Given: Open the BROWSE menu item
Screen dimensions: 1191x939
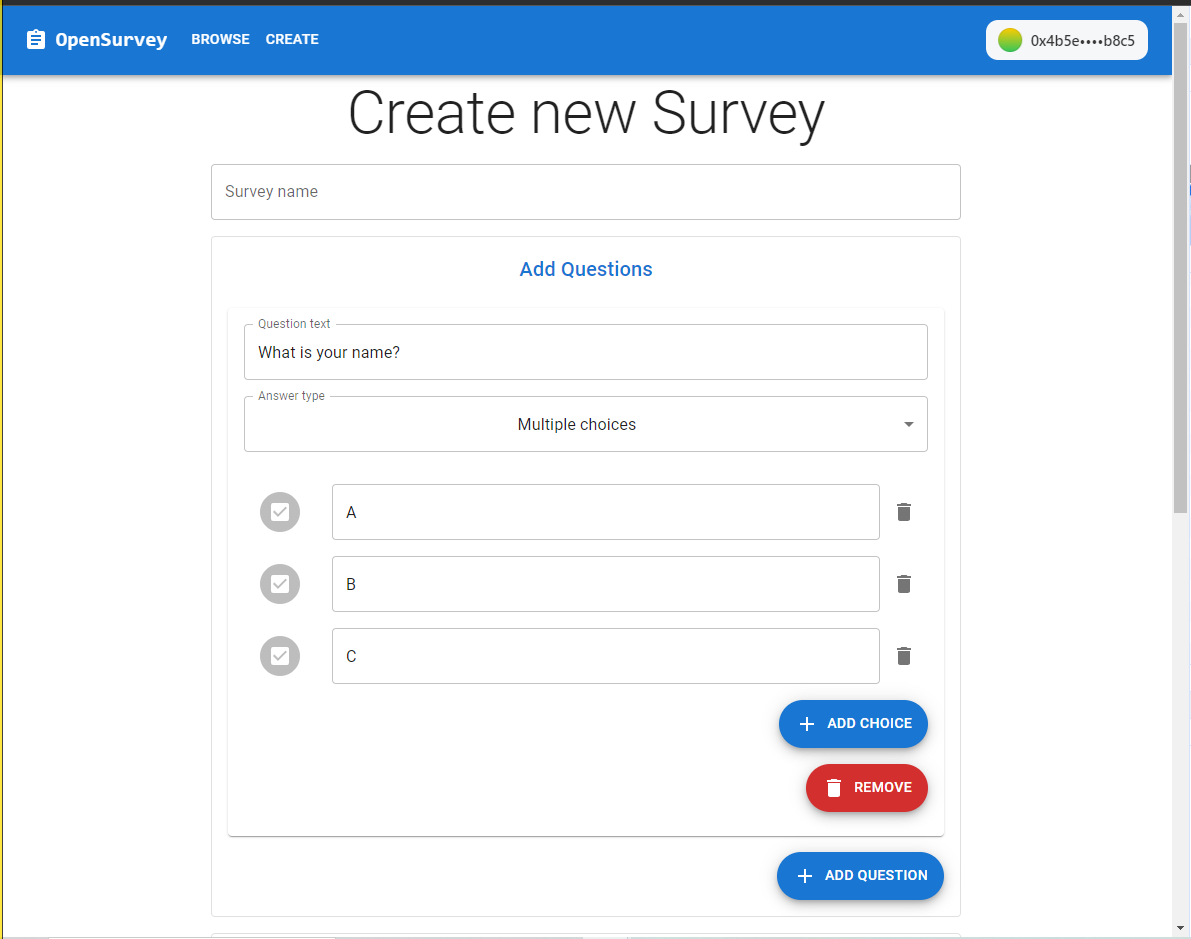Looking at the screenshot, I should point(220,39).
